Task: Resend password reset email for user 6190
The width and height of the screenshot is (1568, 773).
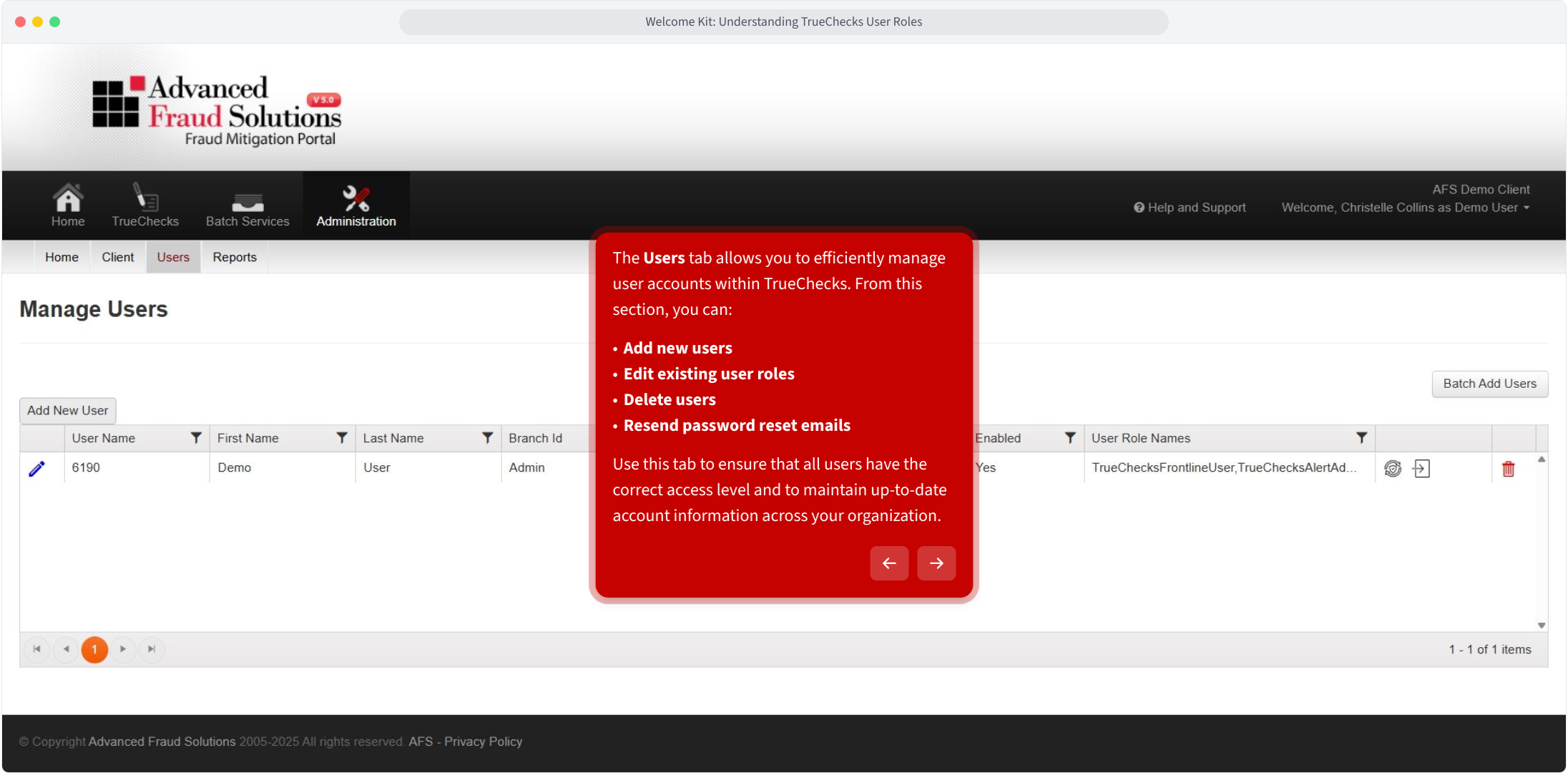Action: click(1393, 469)
